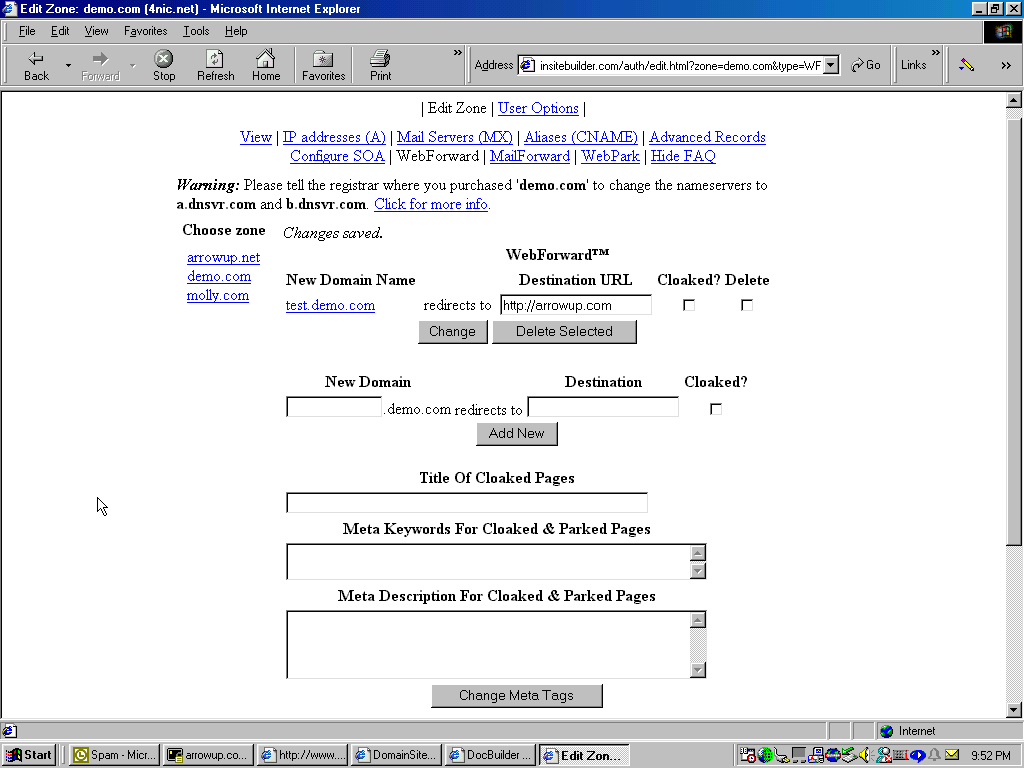Focus the Meta Keywords text area

(x=488, y=562)
